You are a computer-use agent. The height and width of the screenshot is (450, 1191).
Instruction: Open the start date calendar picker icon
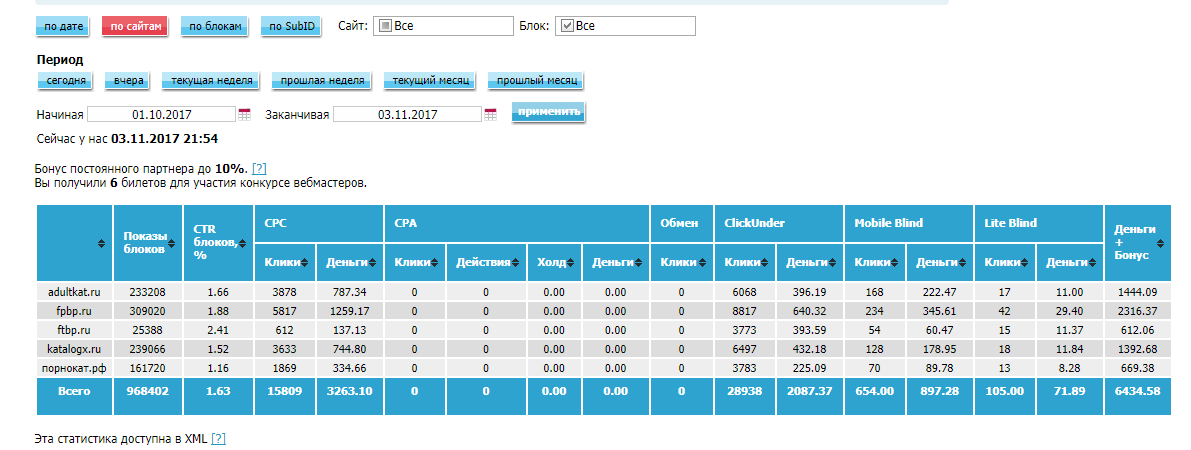click(245, 115)
